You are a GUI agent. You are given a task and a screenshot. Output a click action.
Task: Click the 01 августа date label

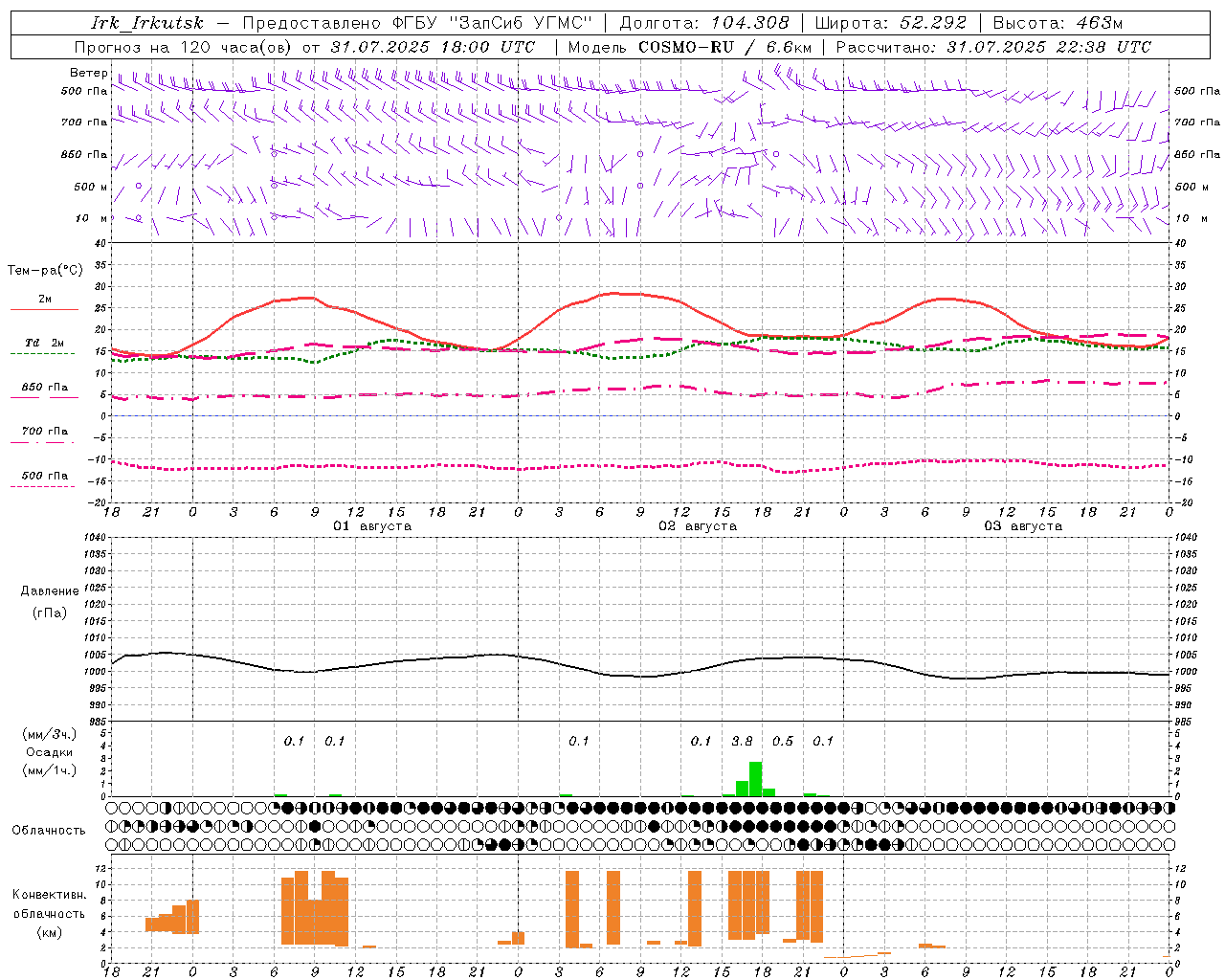tap(372, 526)
